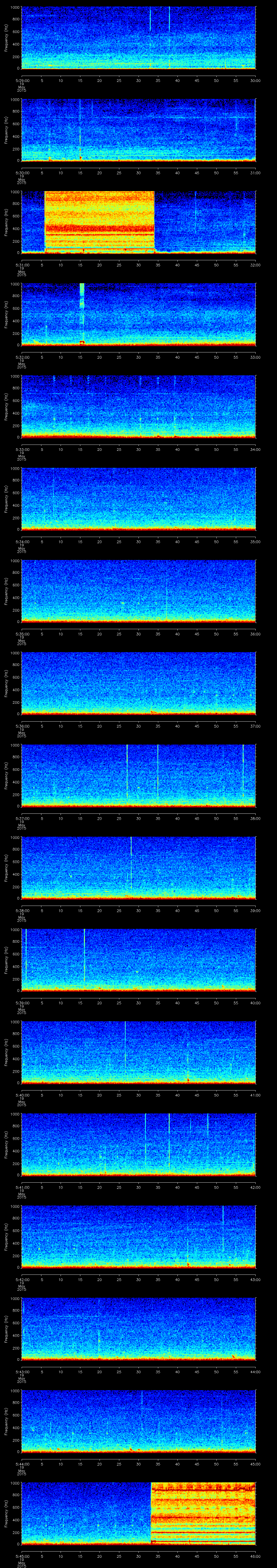
Task: Click the 5:31:00 start time label
Action: coord(22,265)
